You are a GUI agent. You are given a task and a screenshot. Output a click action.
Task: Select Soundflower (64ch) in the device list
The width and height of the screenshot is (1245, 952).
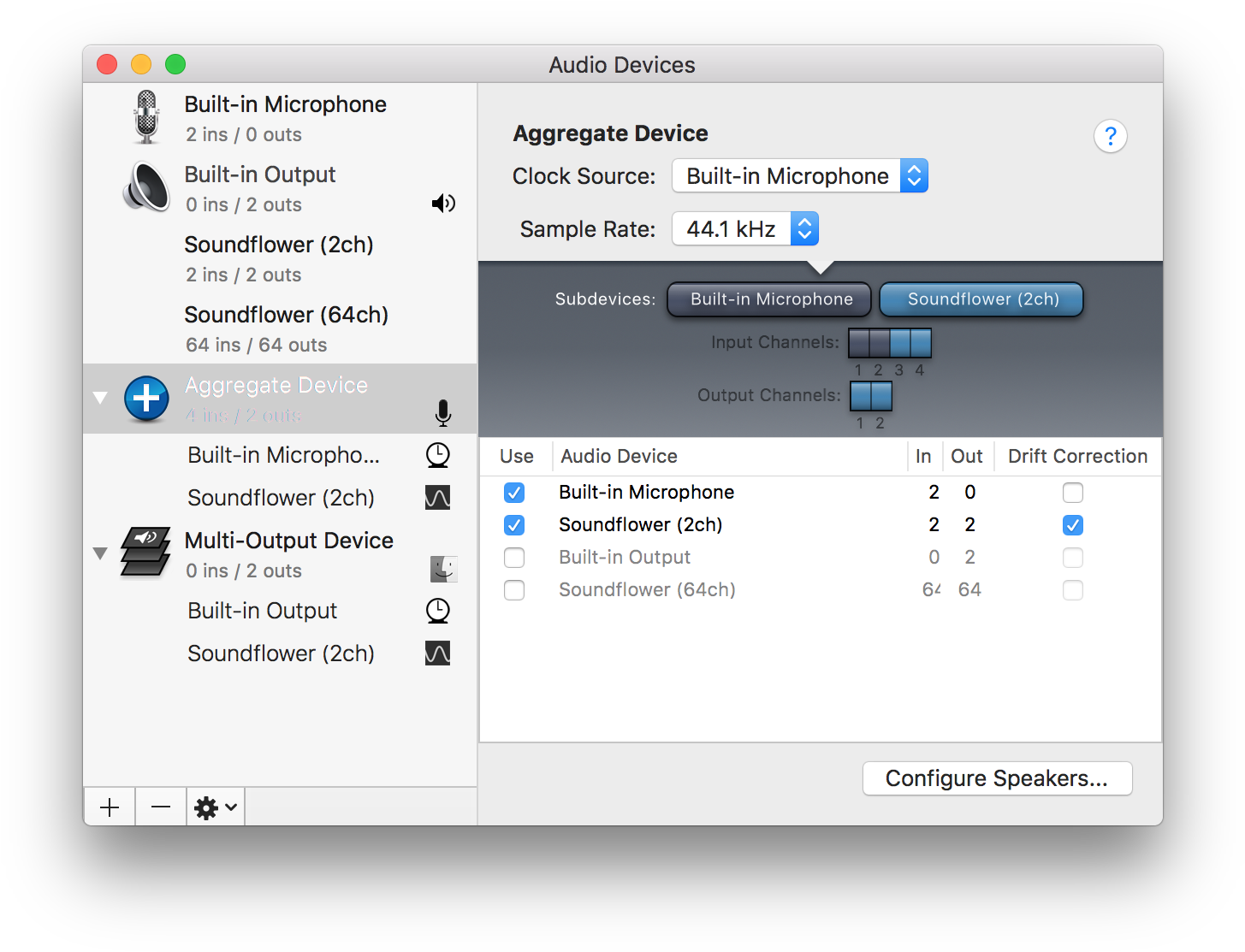(286, 328)
